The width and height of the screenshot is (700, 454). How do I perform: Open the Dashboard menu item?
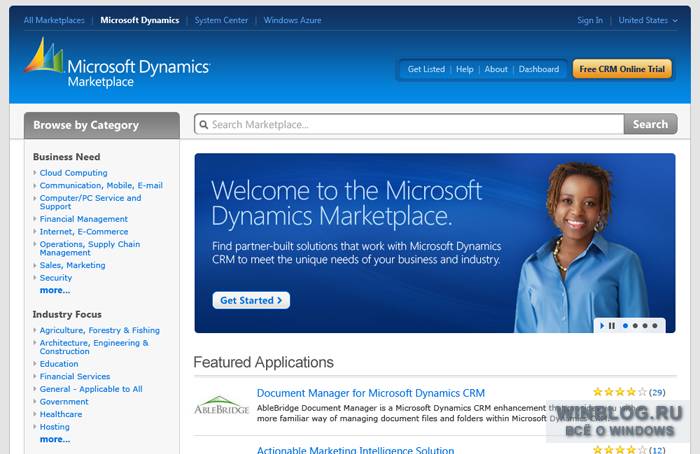[539, 69]
